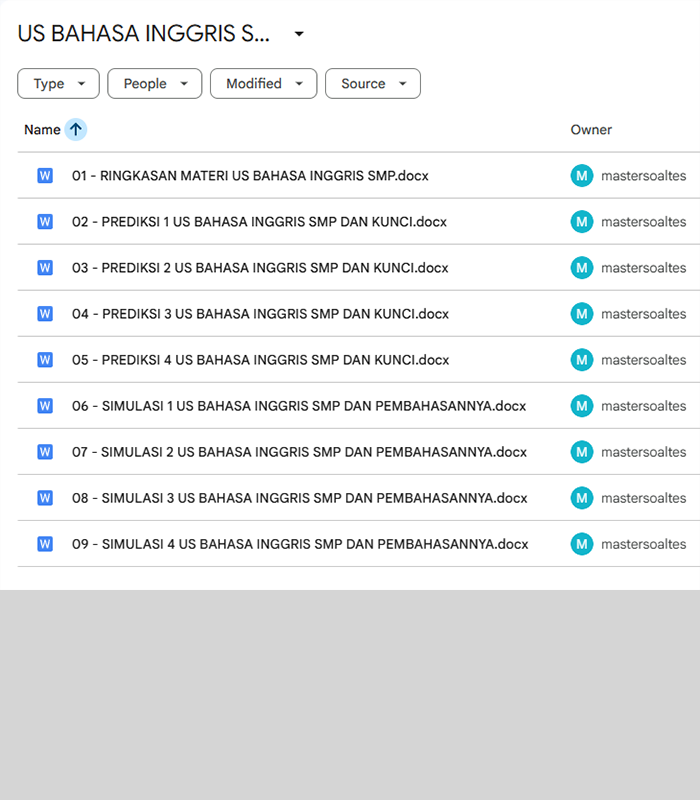Click the US BAHASA INGGRIS folder title
The image size is (700, 800).
[143, 34]
